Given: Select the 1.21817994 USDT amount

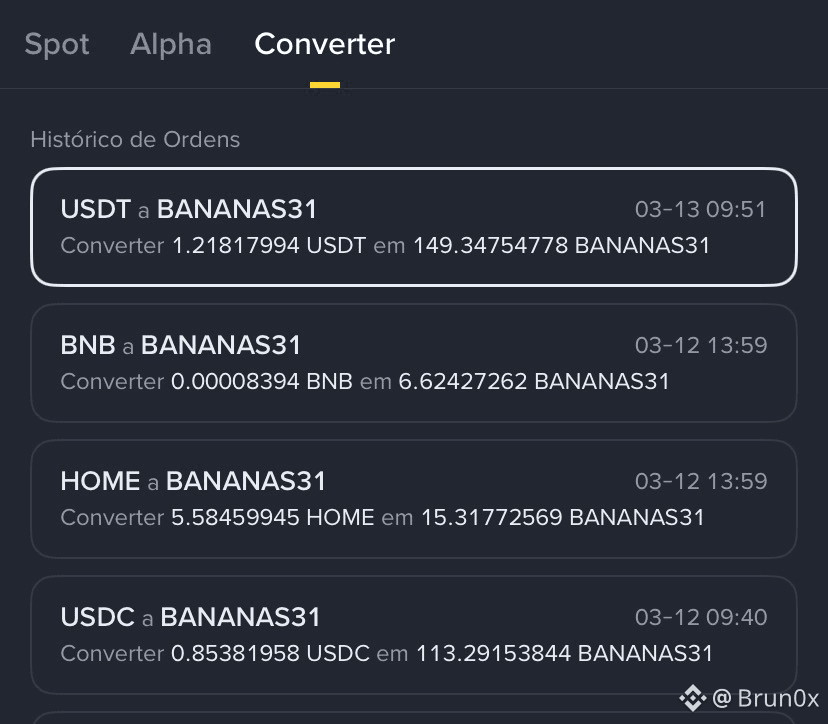Looking at the screenshot, I should coord(269,246).
